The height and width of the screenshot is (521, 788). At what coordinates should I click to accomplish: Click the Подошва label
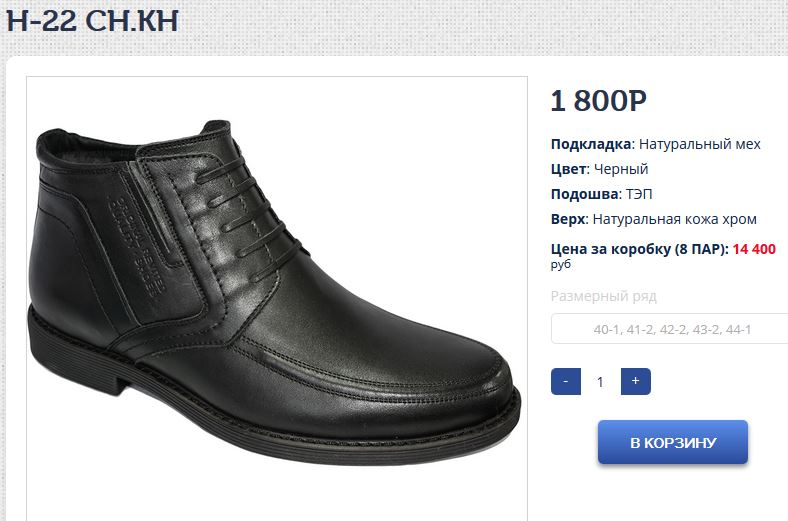click(583, 194)
